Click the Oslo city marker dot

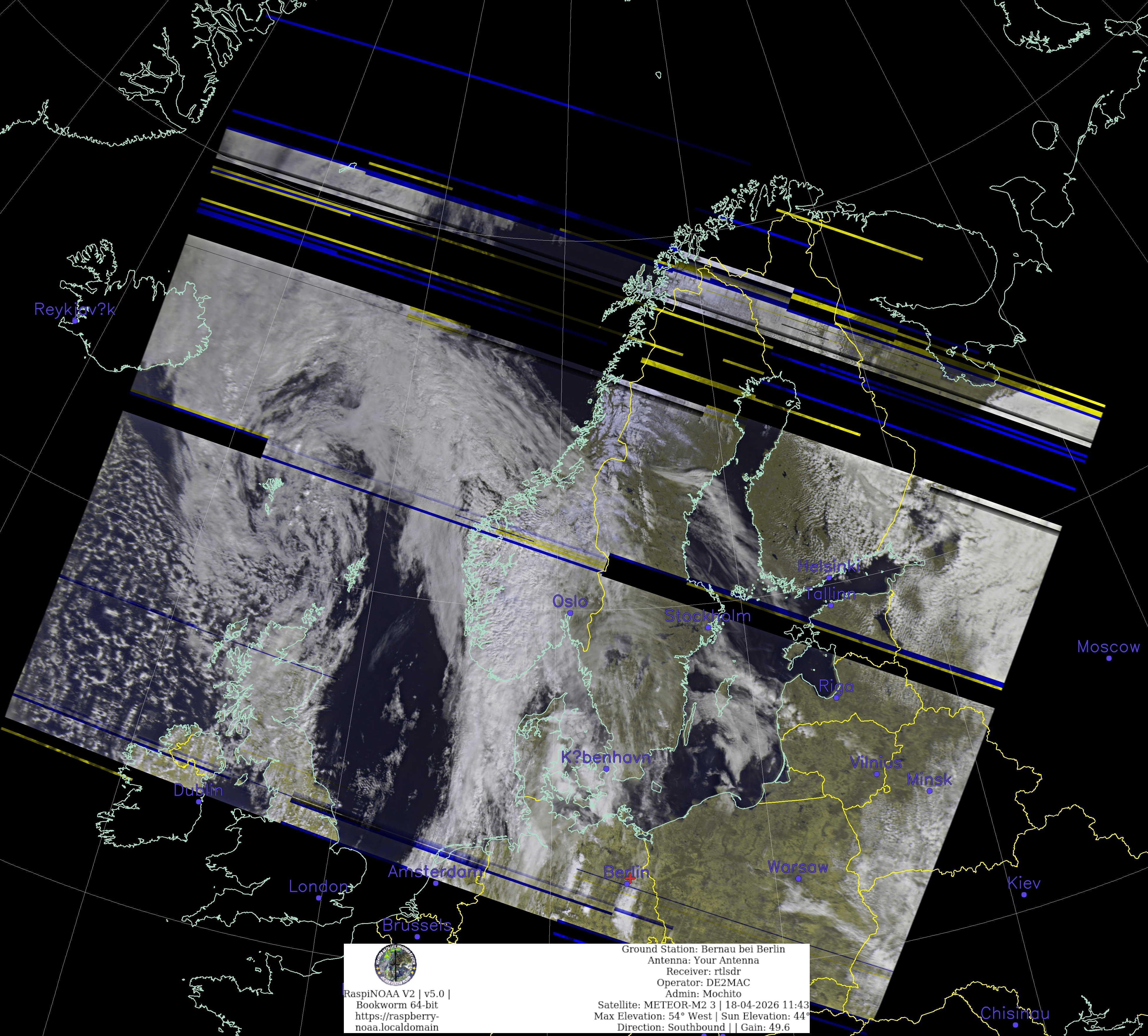pos(569,613)
